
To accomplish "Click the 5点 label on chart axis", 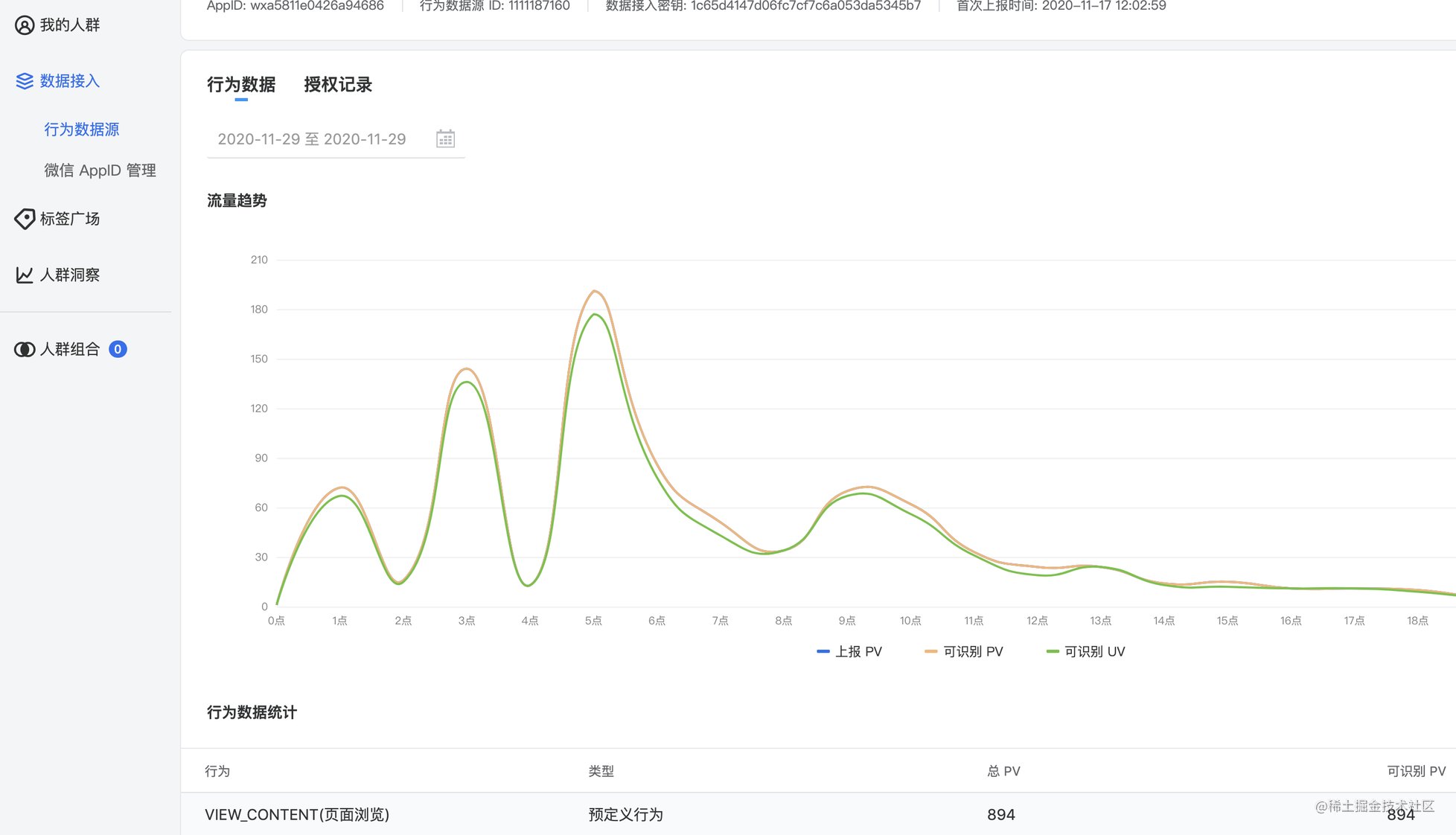I will (x=593, y=621).
